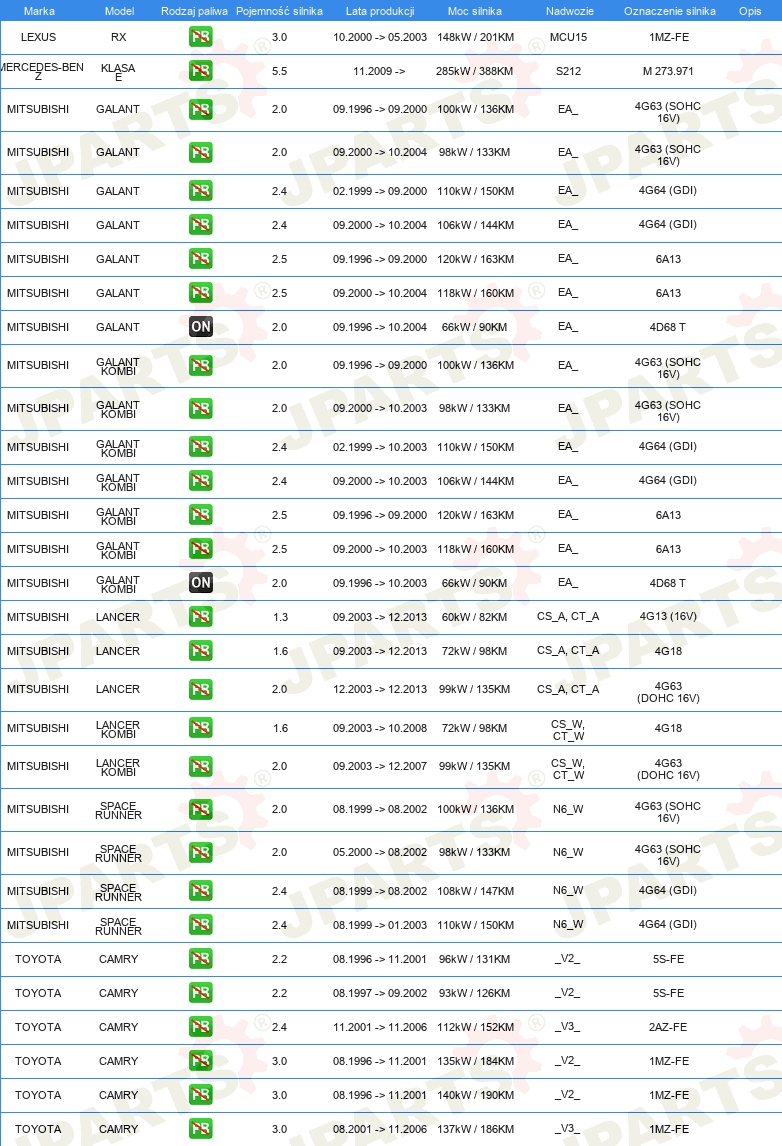The width and height of the screenshot is (782, 1146).
Task: Click the petrol icon for Camry 2.4 2AZ-FE
Action: (200, 1027)
